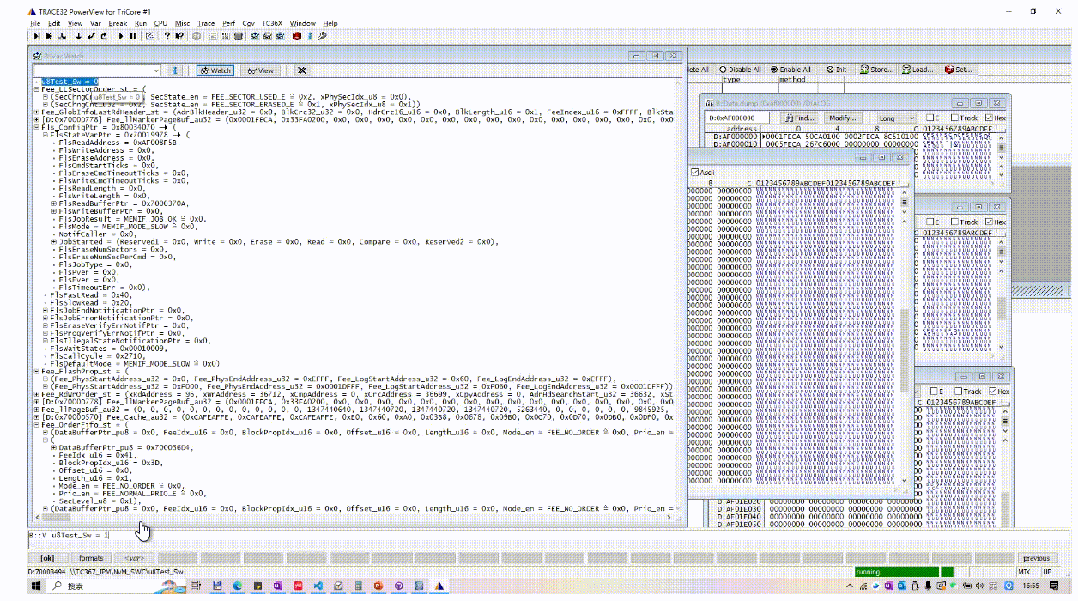1078x601 pixels.
Task: Click the Up (checkmark arrow) toolbar icon
Action: [91, 36]
